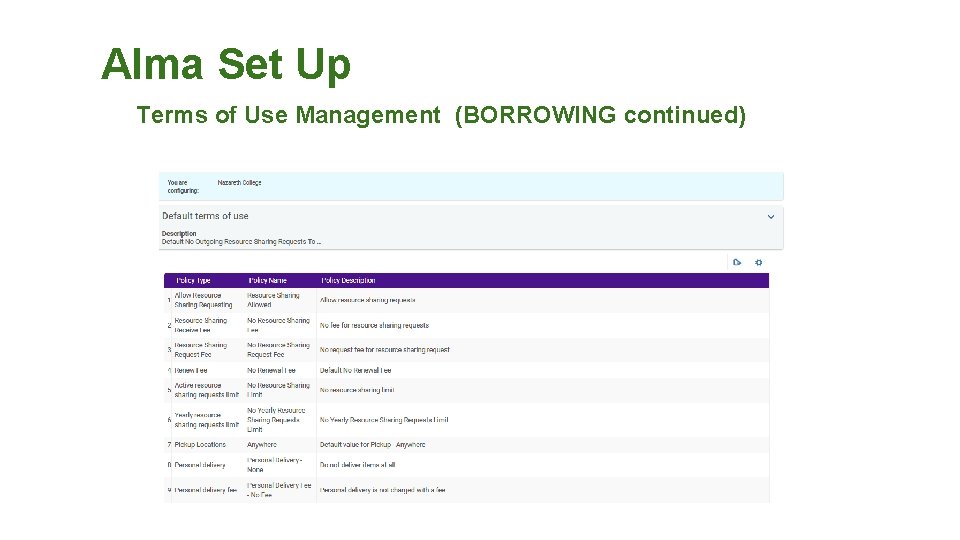The width and height of the screenshot is (960, 540).
Task: Open the table settings gear icon
Action: [x=759, y=262]
